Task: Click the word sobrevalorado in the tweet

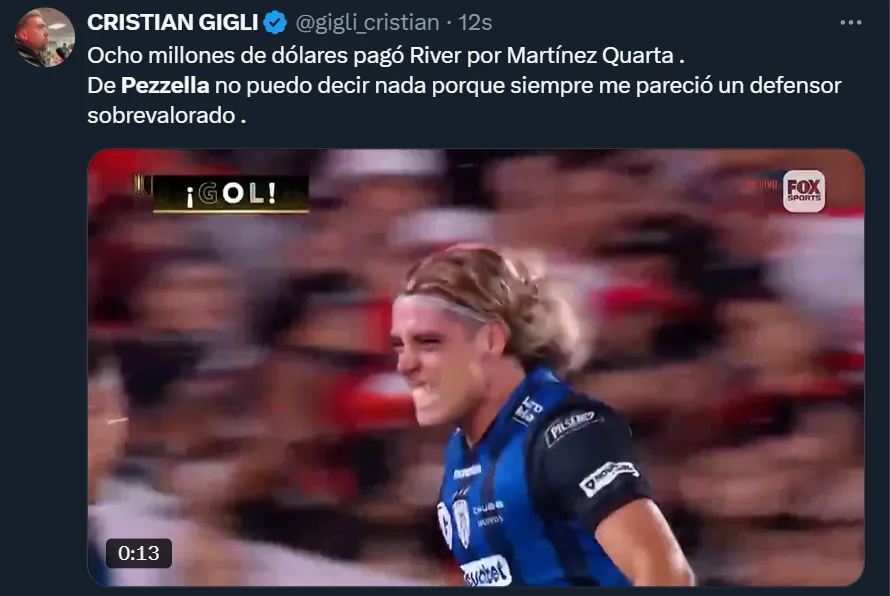Action: 161,116
